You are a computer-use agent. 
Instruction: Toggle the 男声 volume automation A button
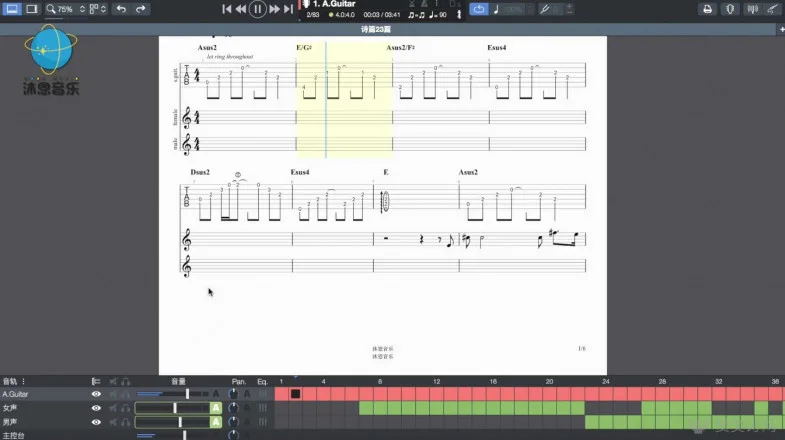coord(216,422)
